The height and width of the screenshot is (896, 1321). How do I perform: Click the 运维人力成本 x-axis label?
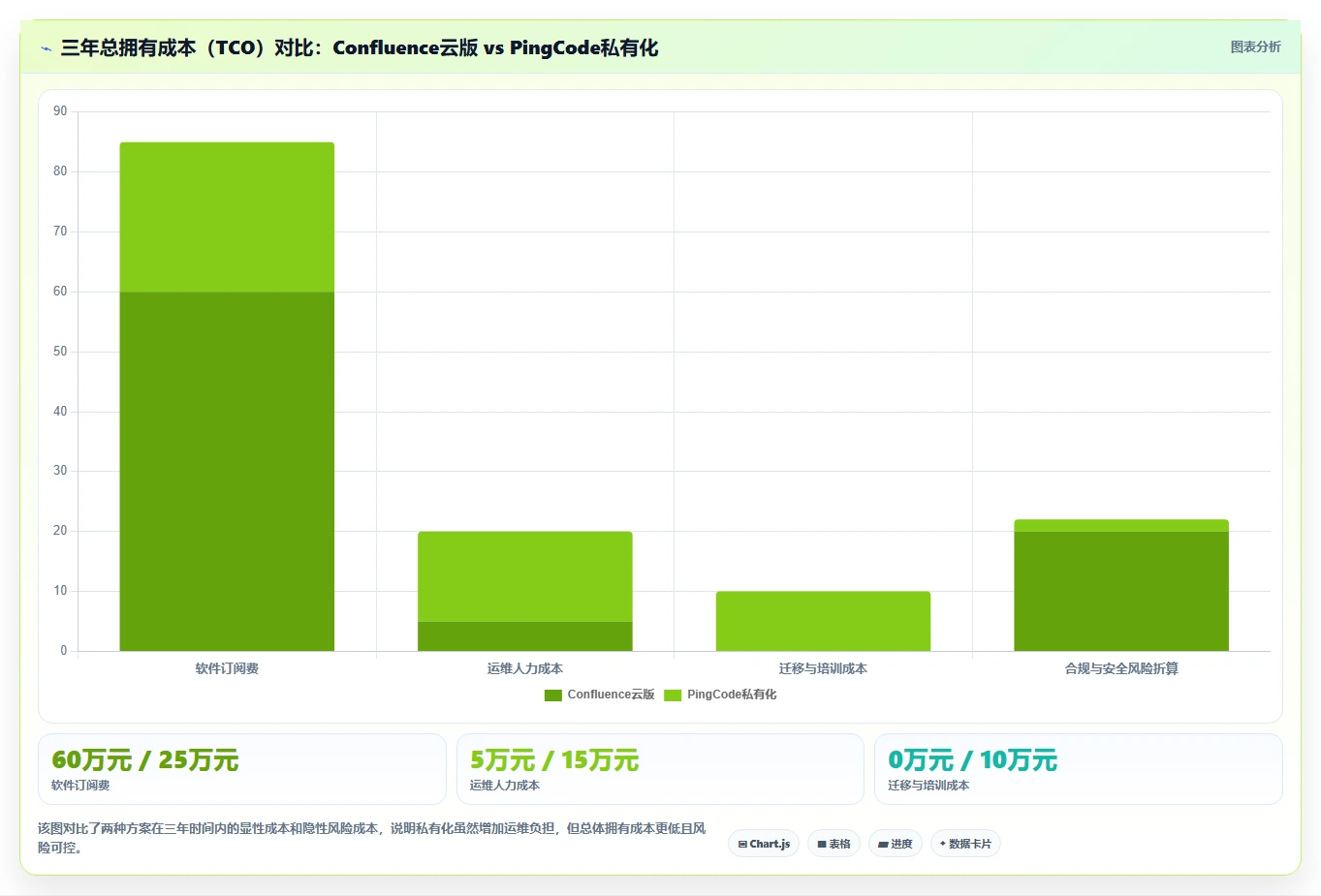coord(525,668)
